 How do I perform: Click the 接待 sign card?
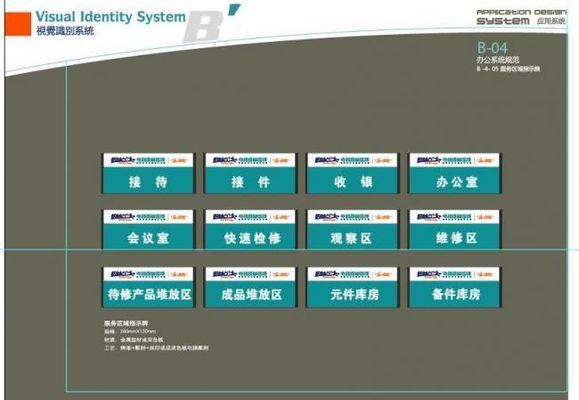(x=148, y=173)
